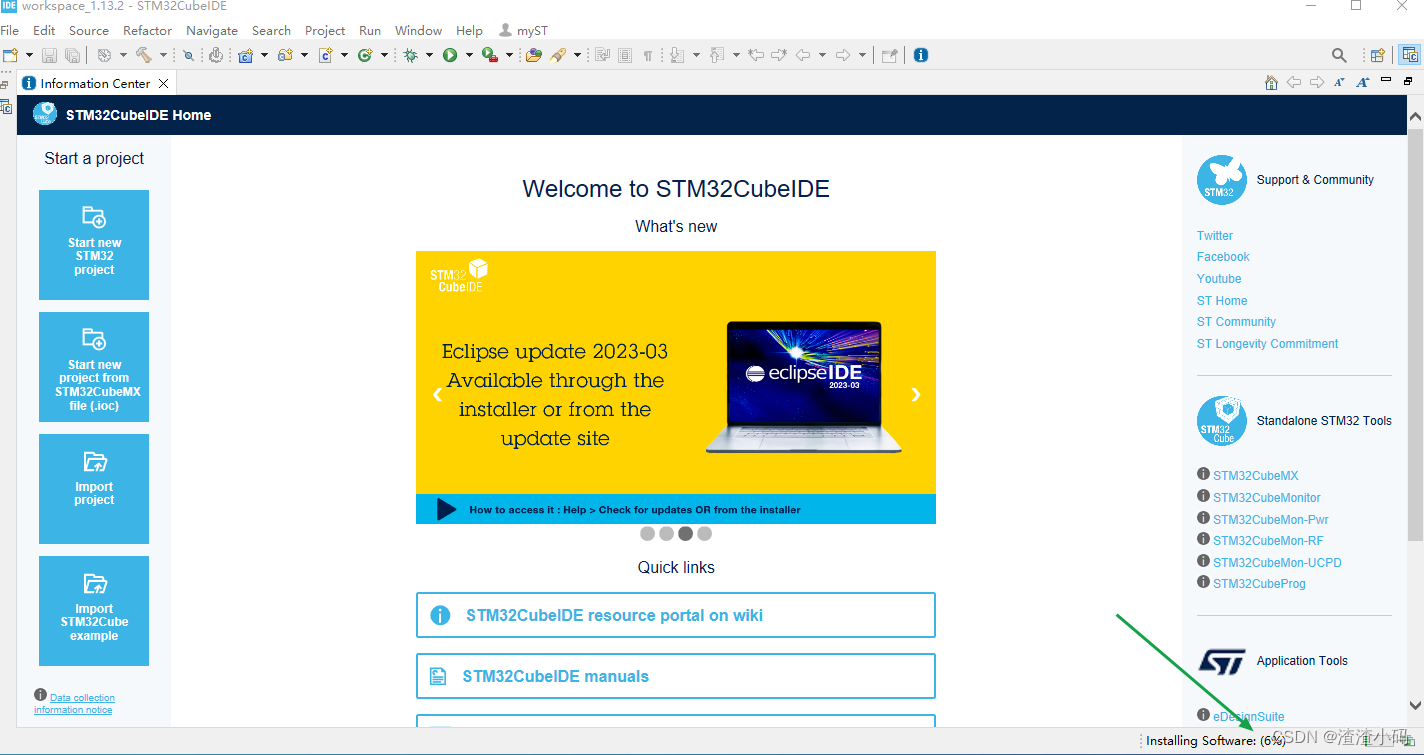The height and width of the screenshot is (755, 1424).
Task: Minimize the Information Center view
Action: [1386, 79]
